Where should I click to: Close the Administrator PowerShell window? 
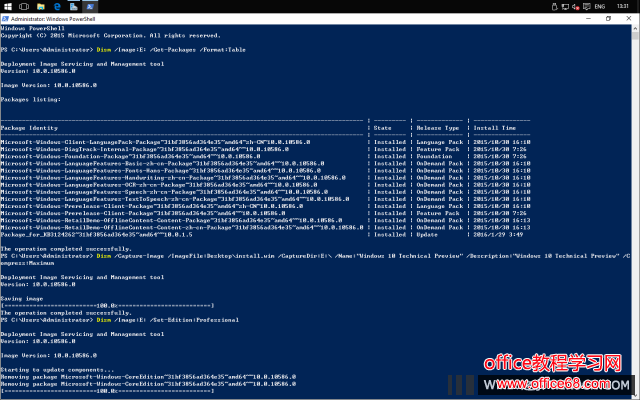click(x=629, y=18)
